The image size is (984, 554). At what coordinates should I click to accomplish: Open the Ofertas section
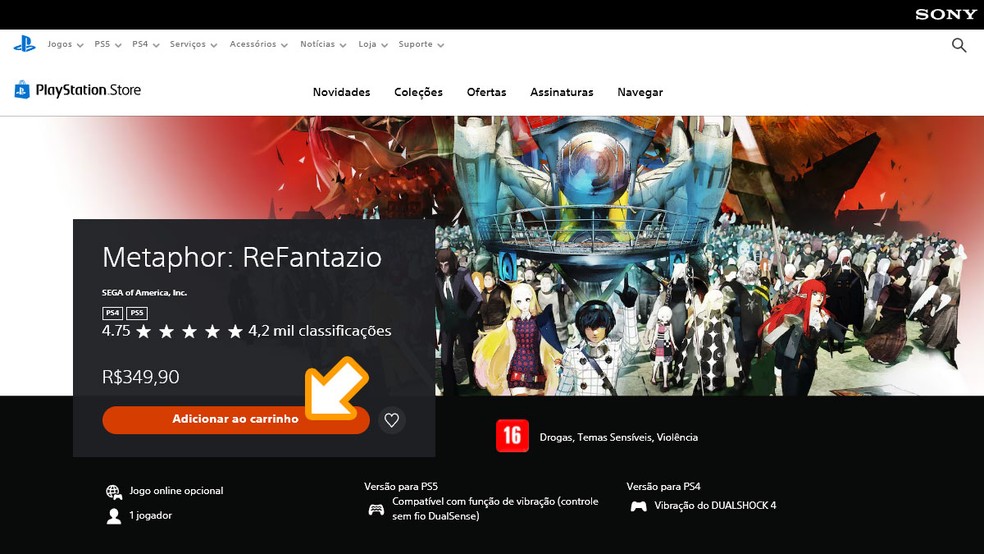(x=486, y=92)
